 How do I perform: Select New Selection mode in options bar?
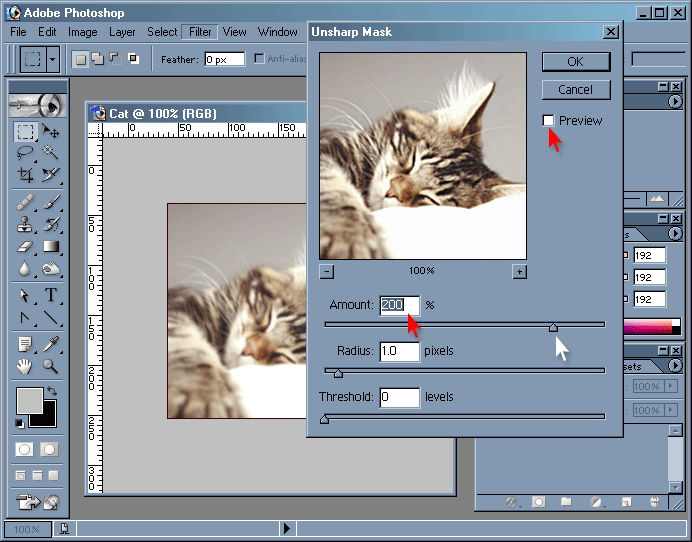tap(80, 59)
